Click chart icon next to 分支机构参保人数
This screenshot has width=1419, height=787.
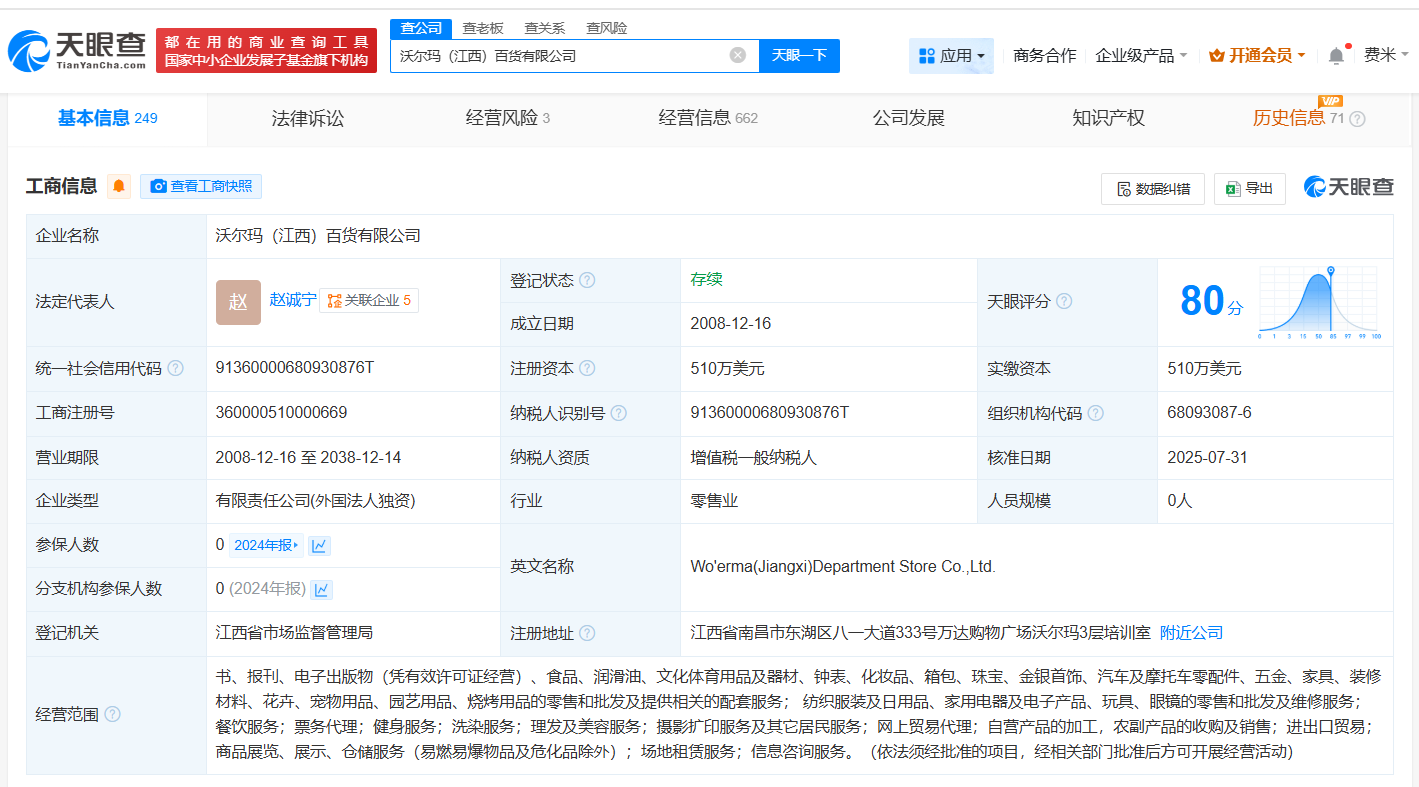point(321,589)
